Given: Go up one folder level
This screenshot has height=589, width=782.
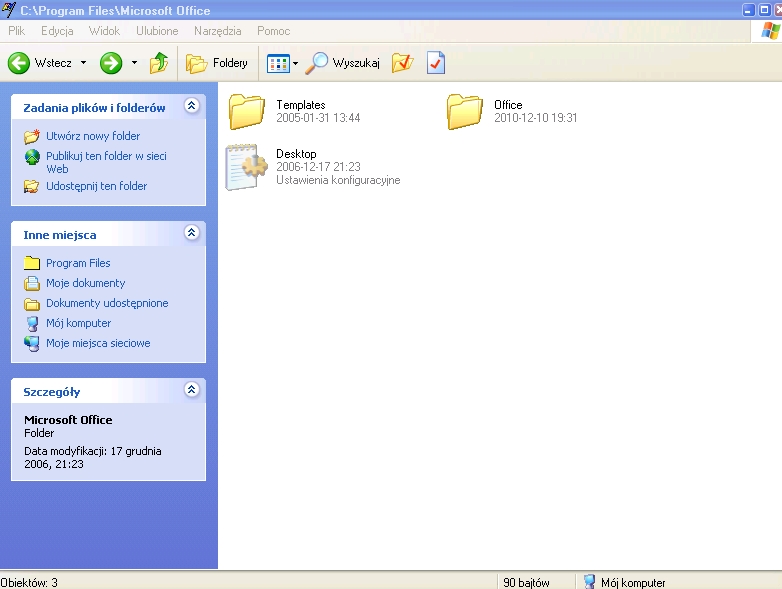Looking at the screenshot, I should pos(159,63).
